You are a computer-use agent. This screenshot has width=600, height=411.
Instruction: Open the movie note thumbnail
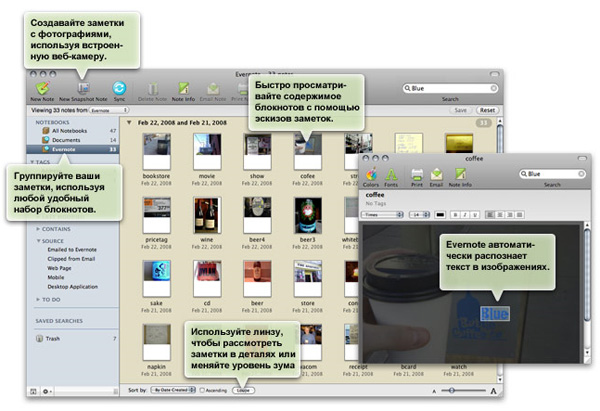[207, 152]
